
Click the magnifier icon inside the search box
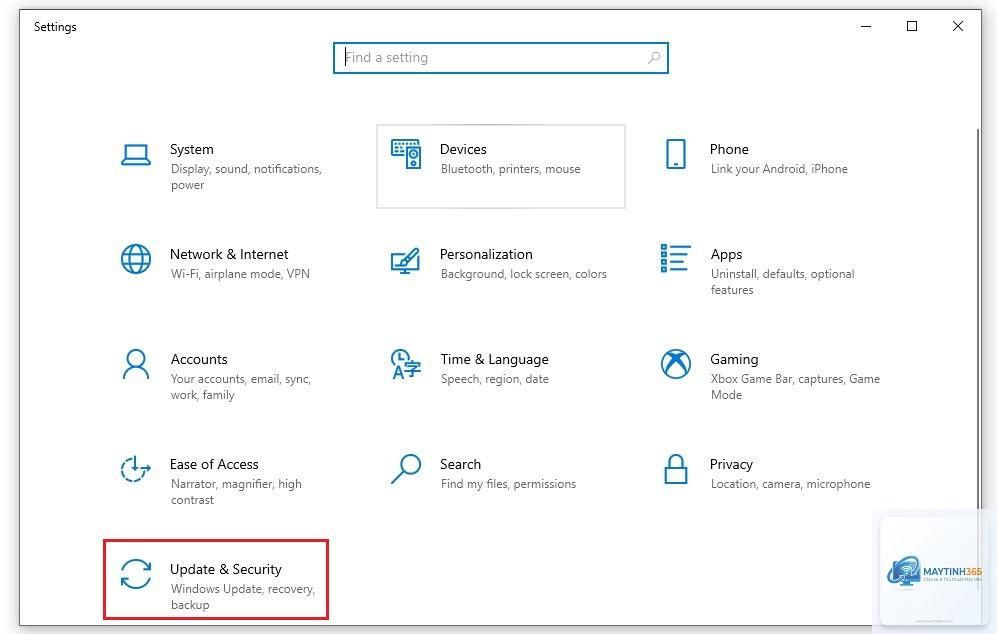pos(654,58)
